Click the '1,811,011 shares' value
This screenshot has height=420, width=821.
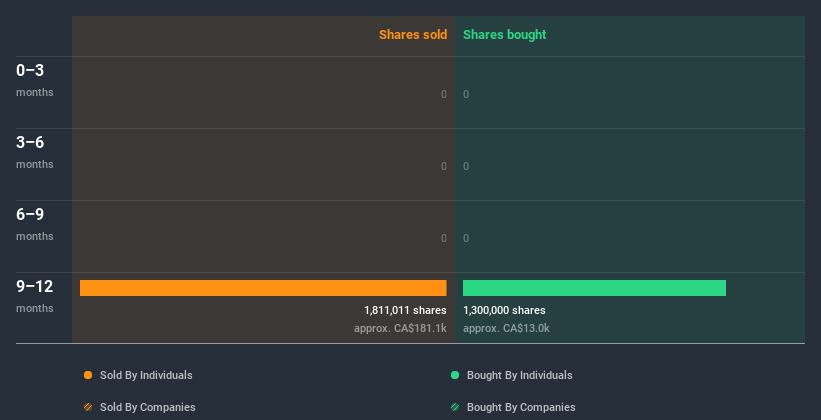[405, 310]
